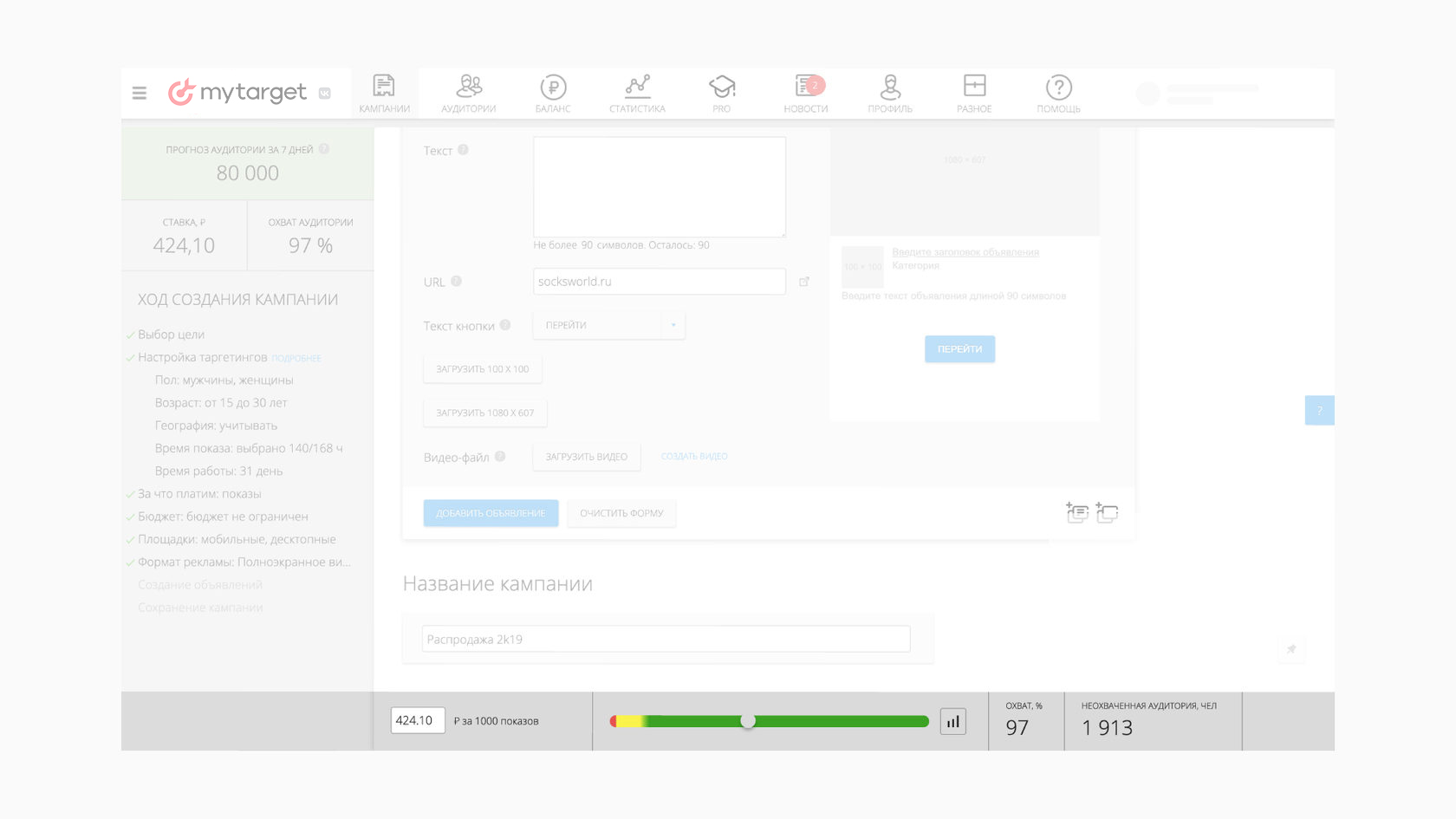Follow the Создать видео link
Image resolution: width=1456 pixels, height=819 pixels.
click(x=694, y=457)
